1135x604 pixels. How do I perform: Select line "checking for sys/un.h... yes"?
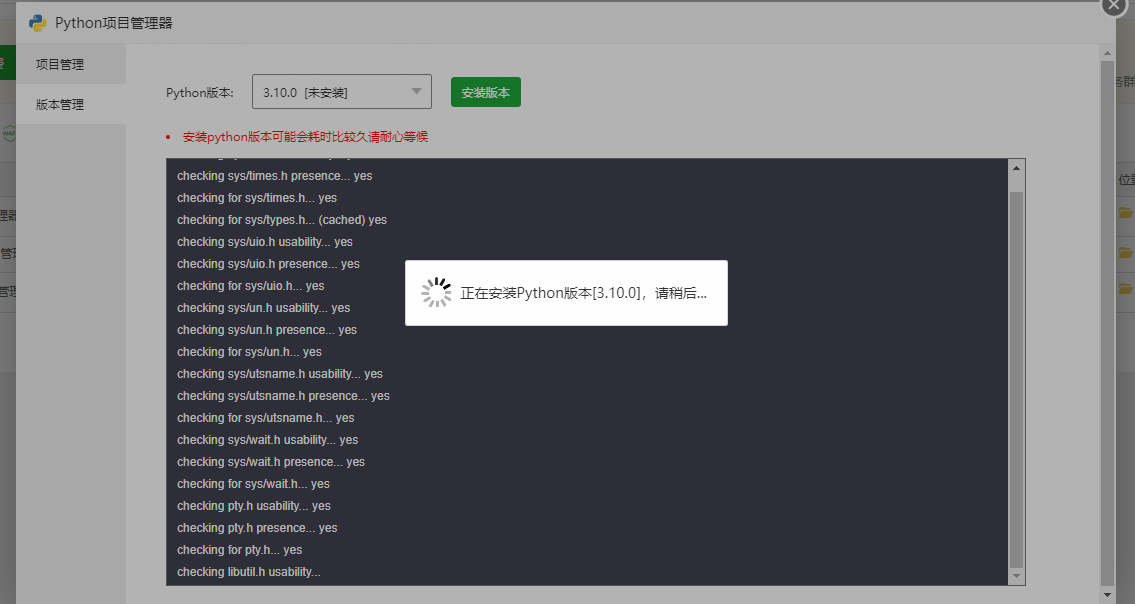tap(250, 352)
